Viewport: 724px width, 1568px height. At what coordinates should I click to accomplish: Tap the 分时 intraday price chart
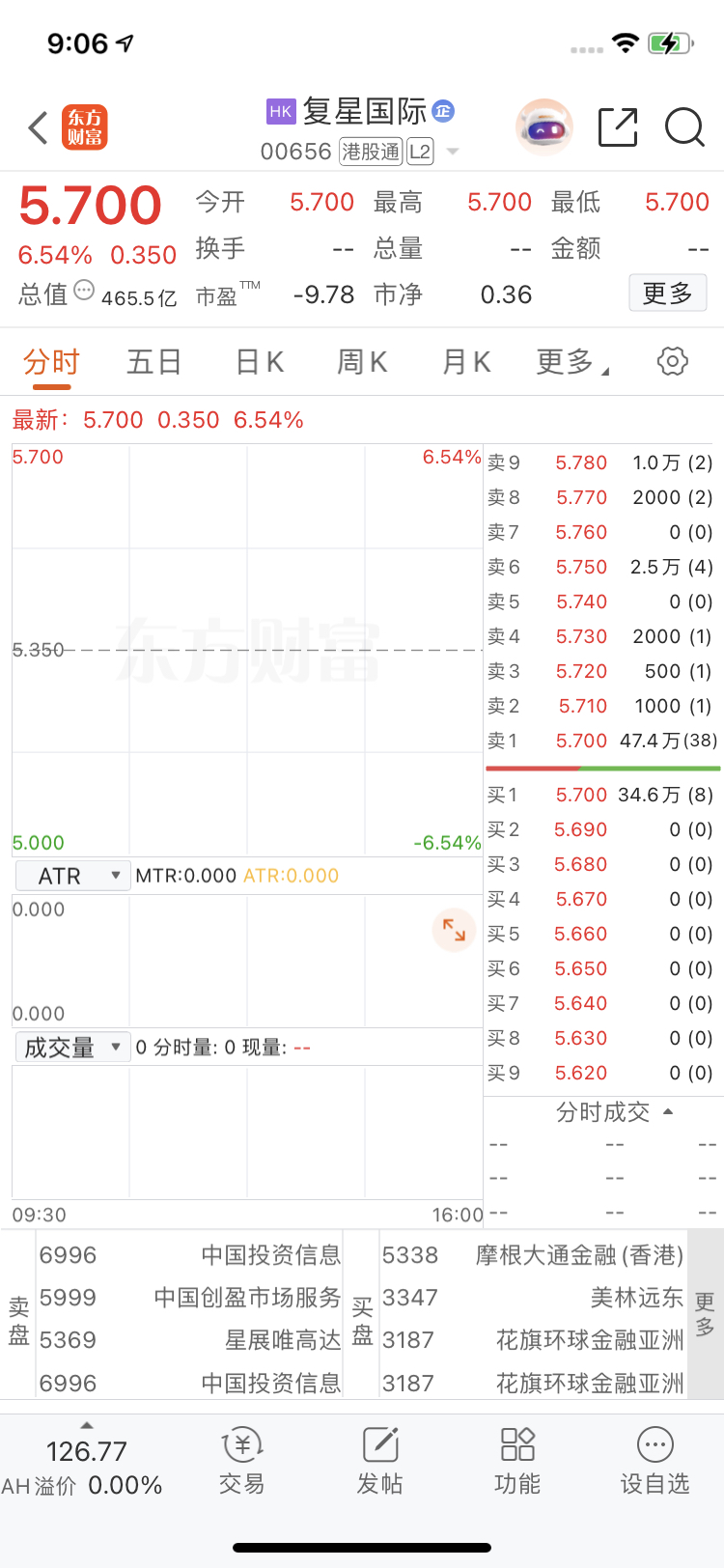[247, 650]
